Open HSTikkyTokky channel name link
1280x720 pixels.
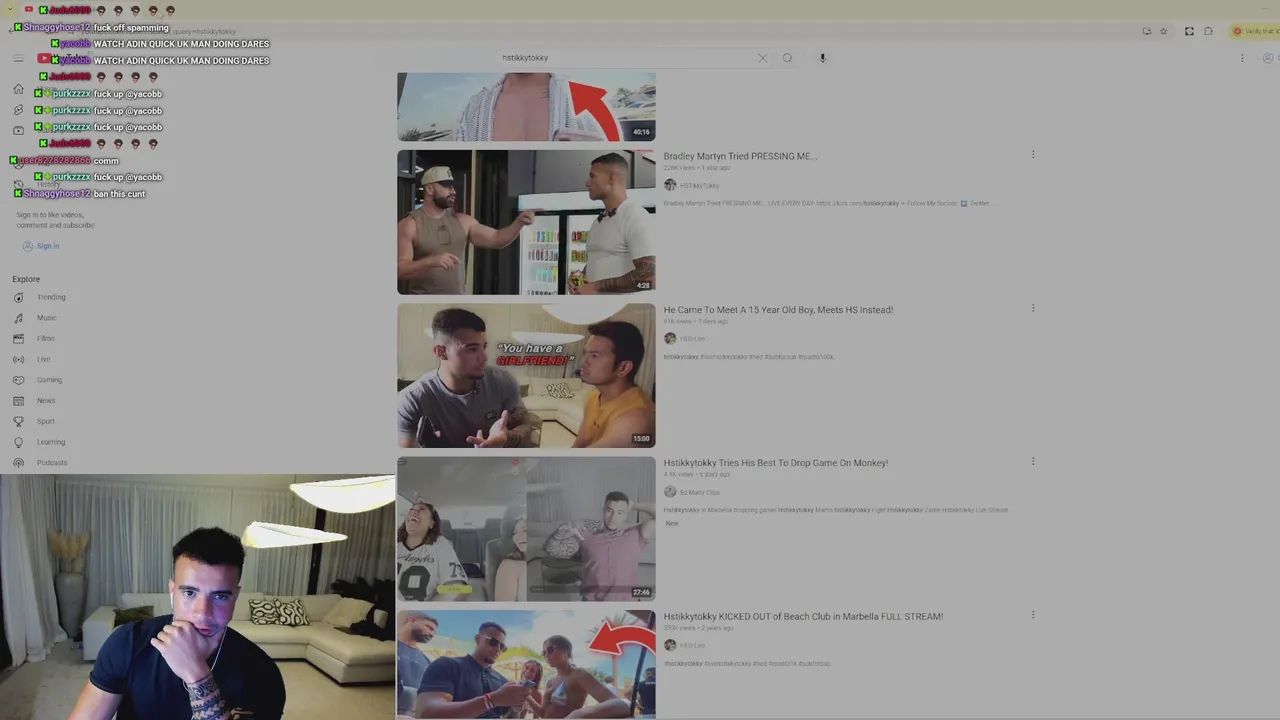(x=699, y=186)
